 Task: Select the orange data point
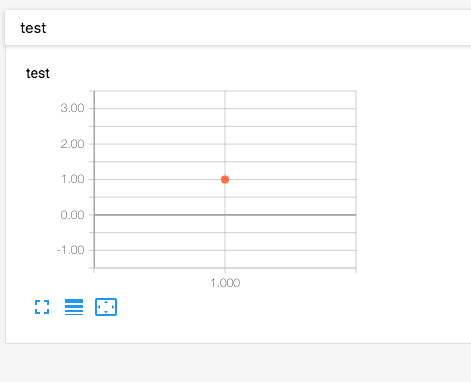(225, 180)
